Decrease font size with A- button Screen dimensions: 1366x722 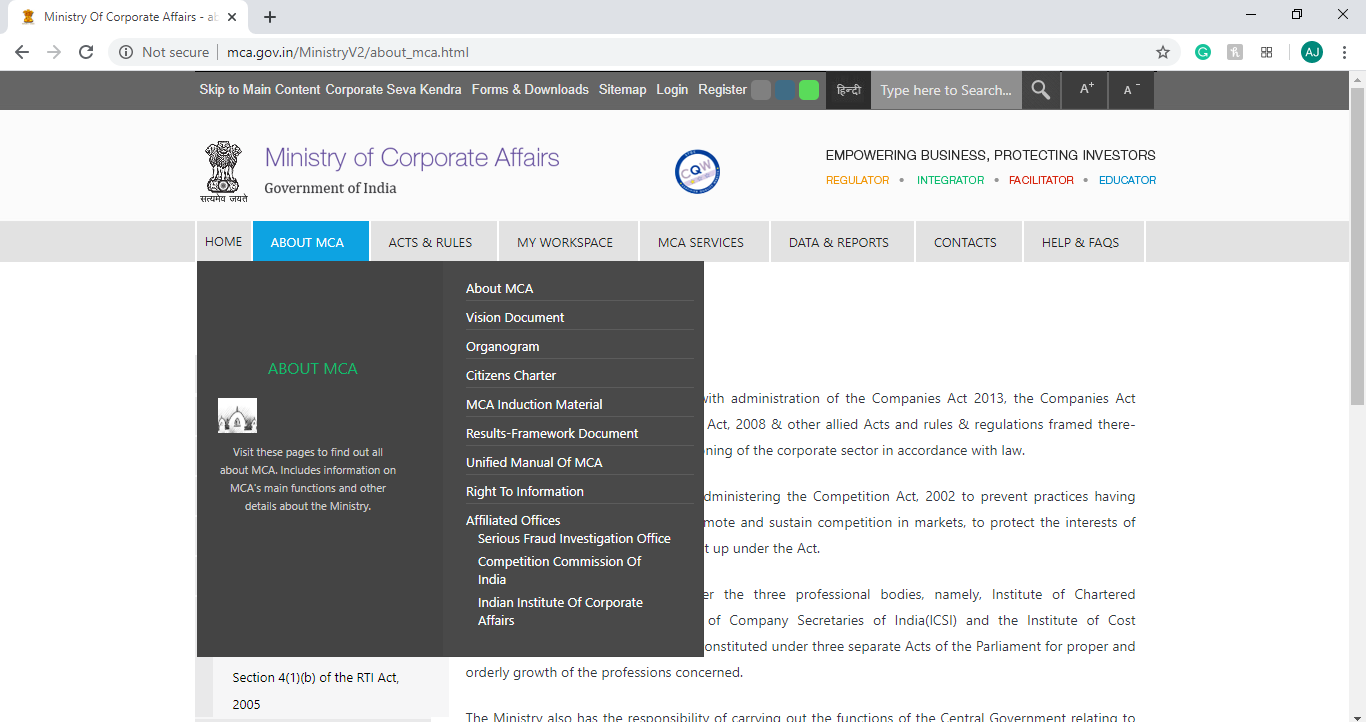pyautogui.click(x=1132, y=90)
